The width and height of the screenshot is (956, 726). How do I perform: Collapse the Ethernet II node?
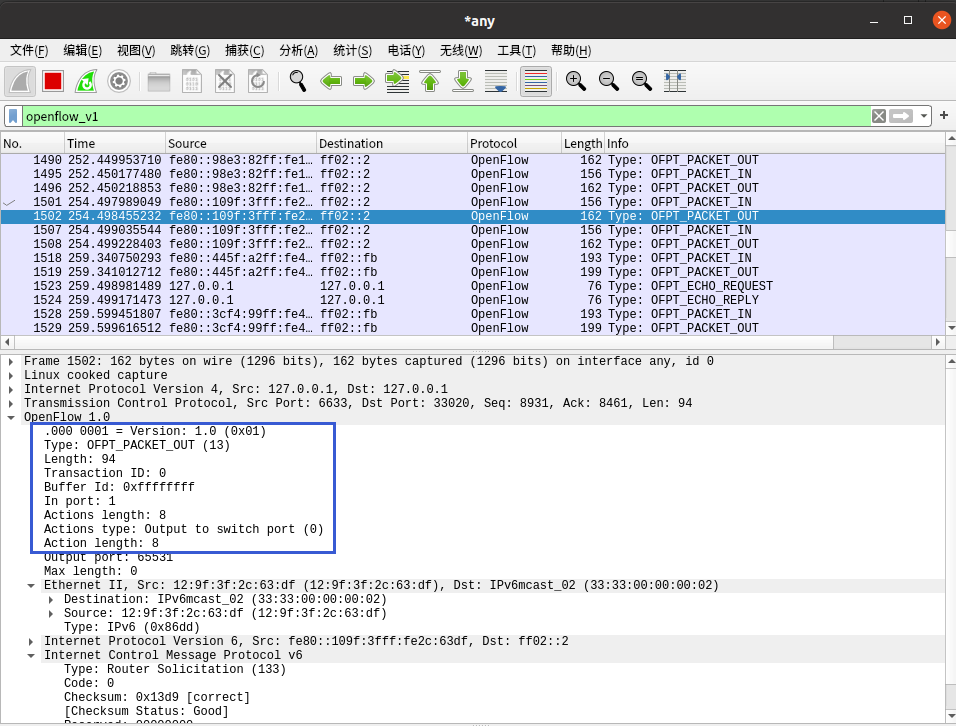point(31,586)
